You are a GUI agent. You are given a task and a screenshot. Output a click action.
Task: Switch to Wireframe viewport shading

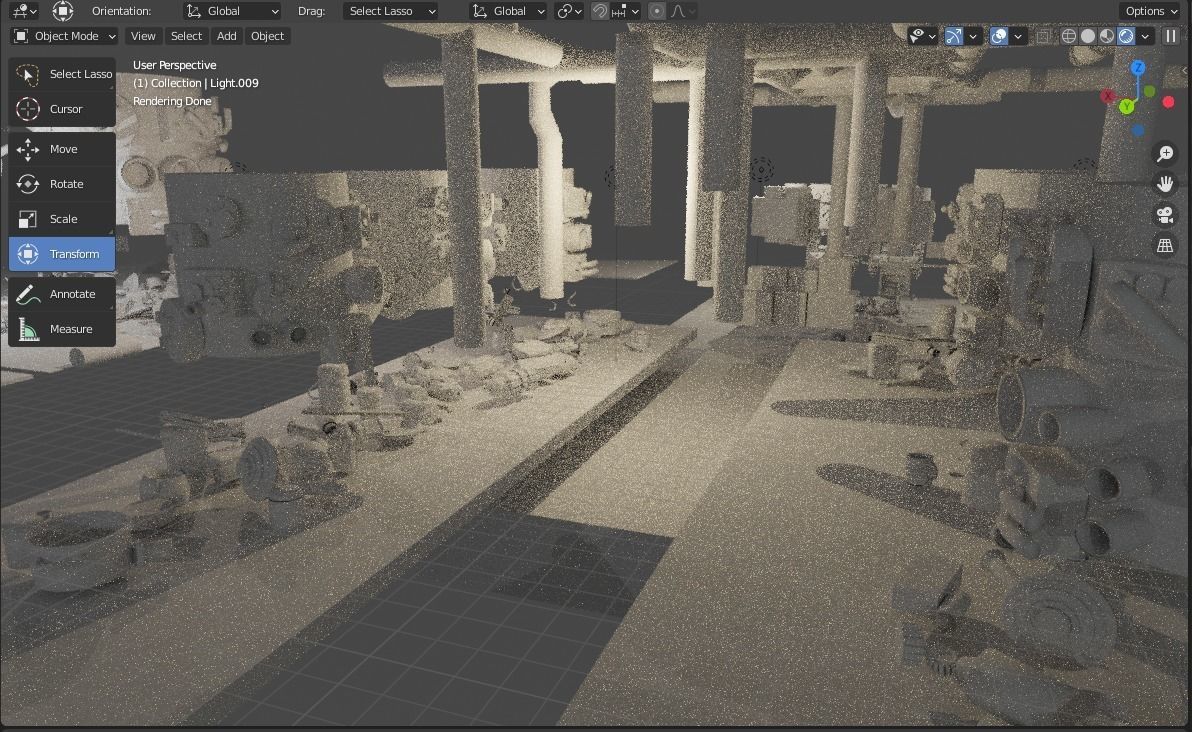(1068, 36)
